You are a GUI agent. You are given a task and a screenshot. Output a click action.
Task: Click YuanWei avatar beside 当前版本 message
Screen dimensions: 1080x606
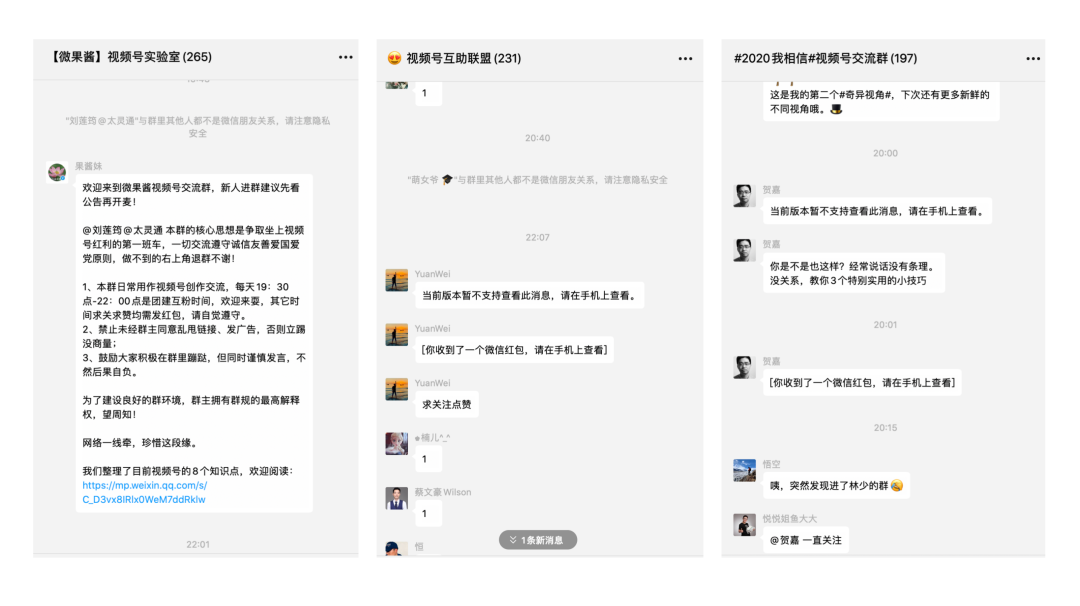point(397,280)
